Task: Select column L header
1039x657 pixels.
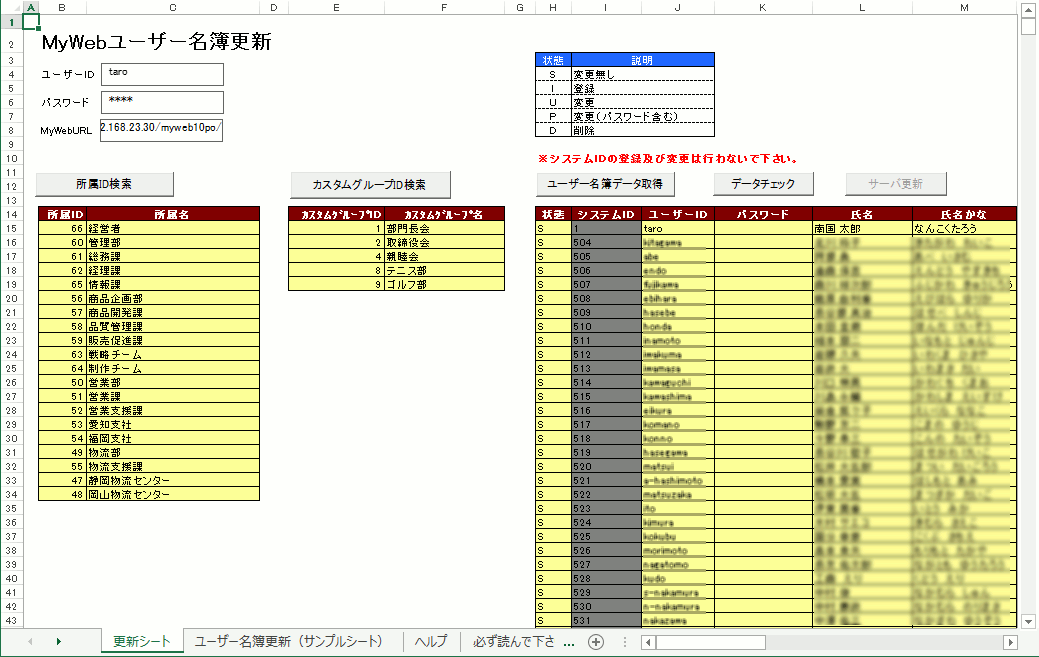Action: point(862,7)
